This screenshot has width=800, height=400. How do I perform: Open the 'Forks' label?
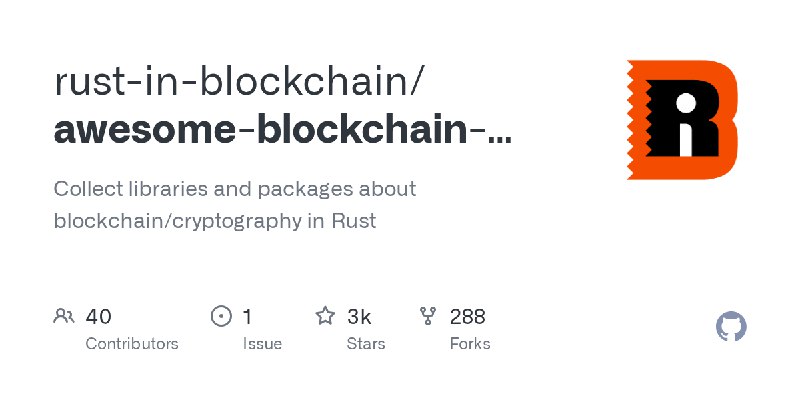[x=470, y=344]
